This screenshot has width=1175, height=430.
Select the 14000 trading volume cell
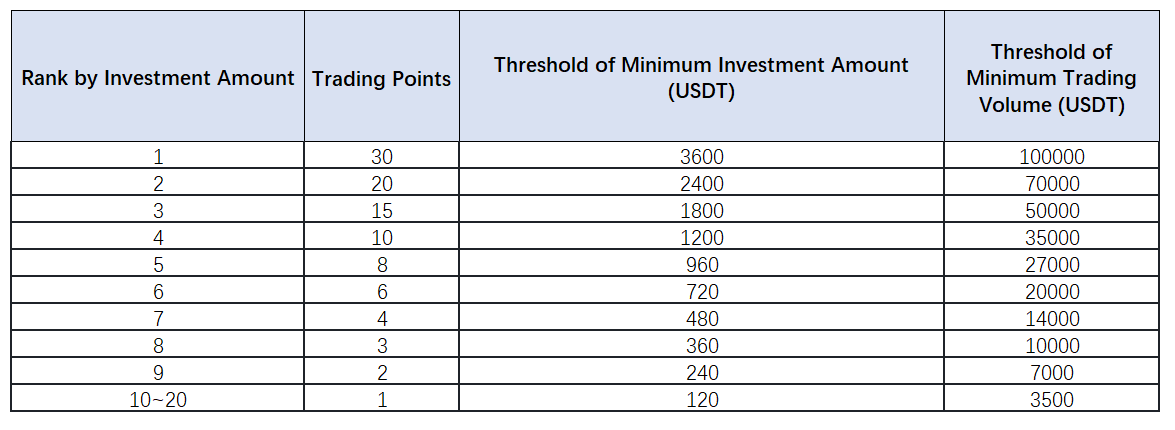[1051, 319]
